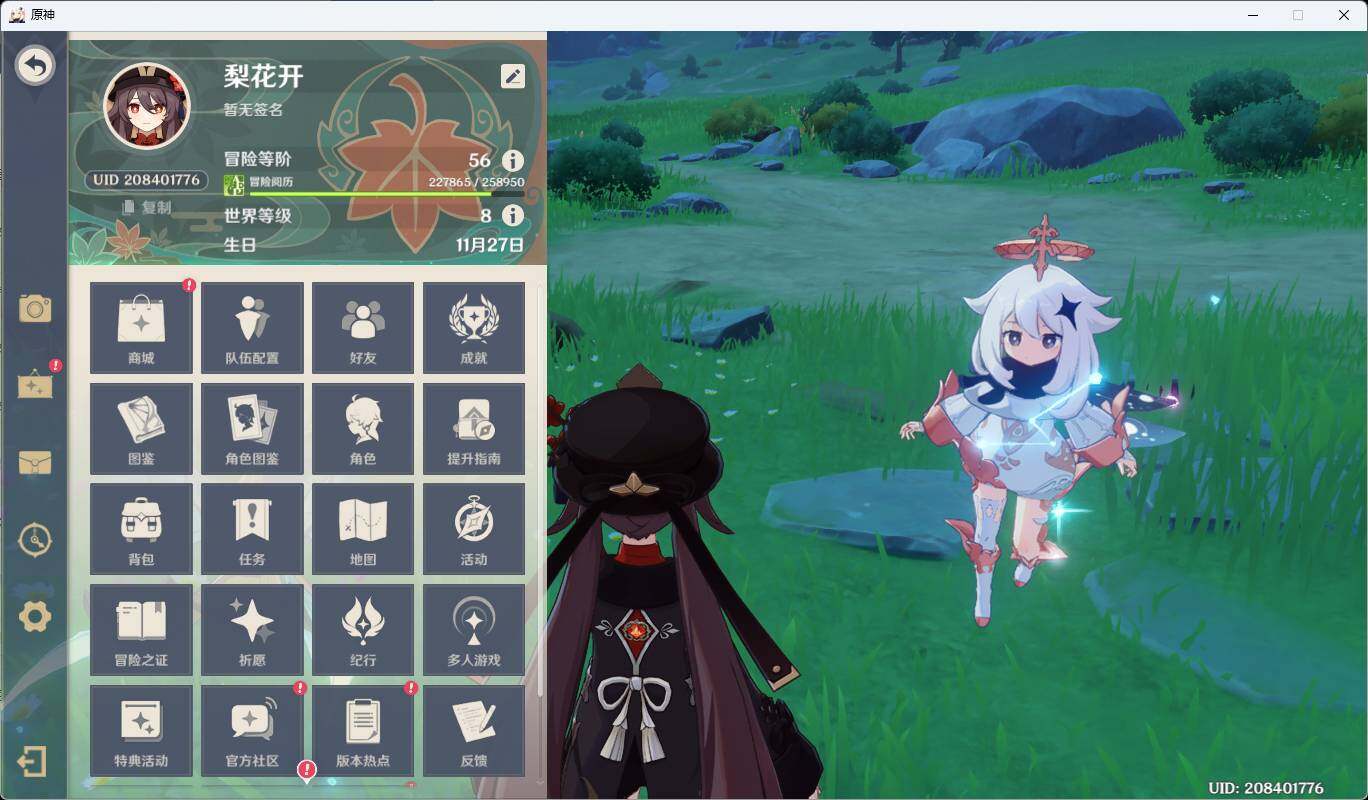Open 角色图鉴 character archive

pyautogui.click(x=252, y=429)
